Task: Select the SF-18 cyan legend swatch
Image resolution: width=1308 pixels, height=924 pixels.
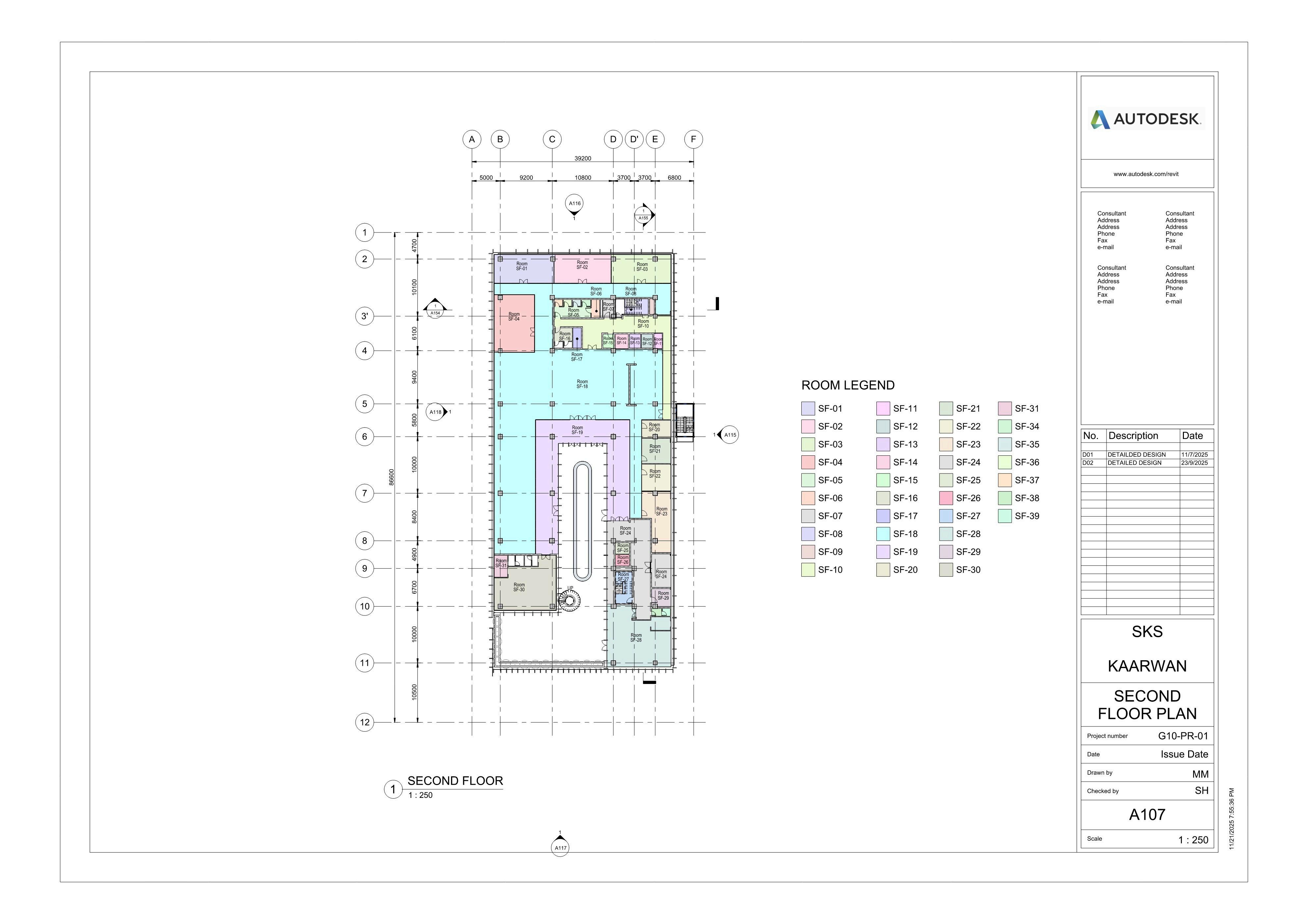Action: (x=883, y=534)
